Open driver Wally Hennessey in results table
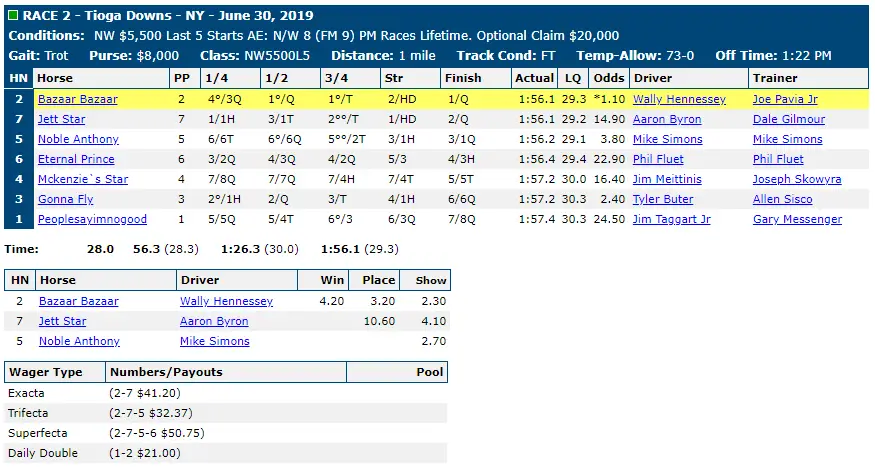This screenshot has width=875, height=467. point(679,99)
